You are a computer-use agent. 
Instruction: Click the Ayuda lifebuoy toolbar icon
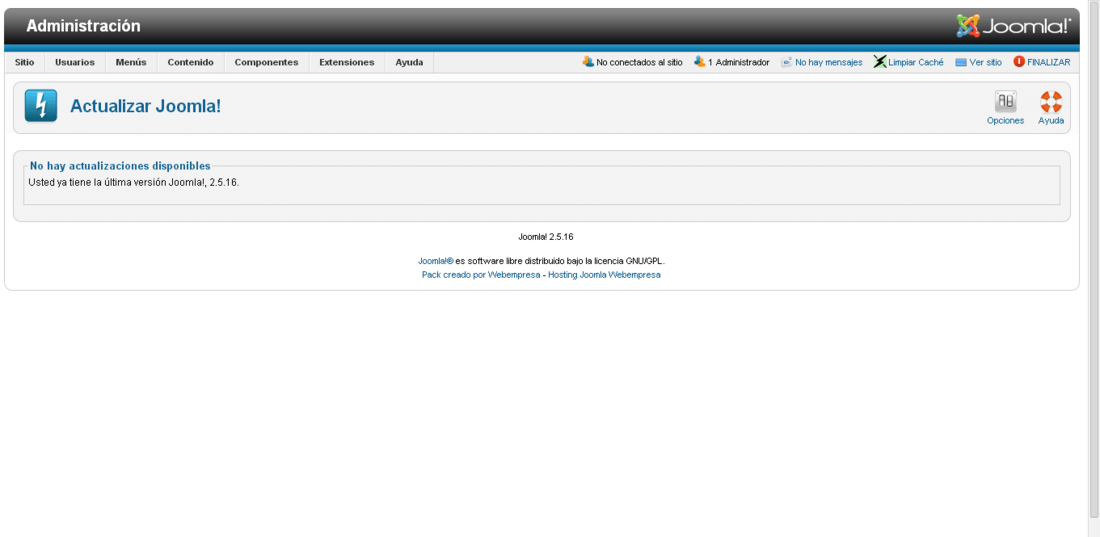[x=1051, y=102]
